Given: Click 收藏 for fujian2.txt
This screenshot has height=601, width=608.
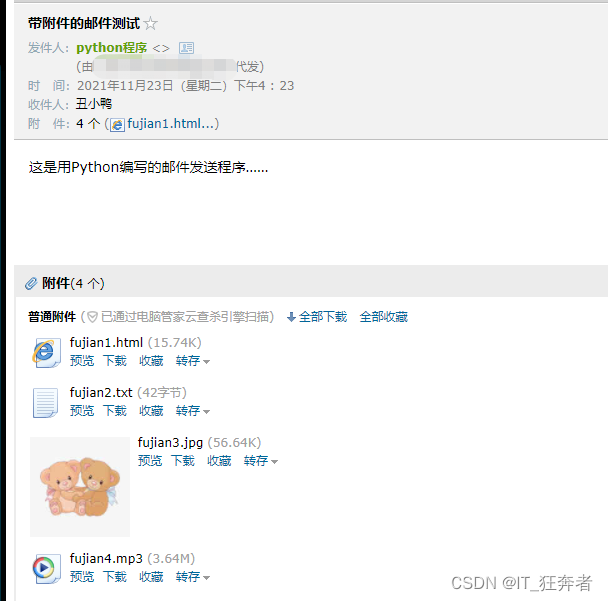Looking at the screenshot, I should tap(151, 411).
